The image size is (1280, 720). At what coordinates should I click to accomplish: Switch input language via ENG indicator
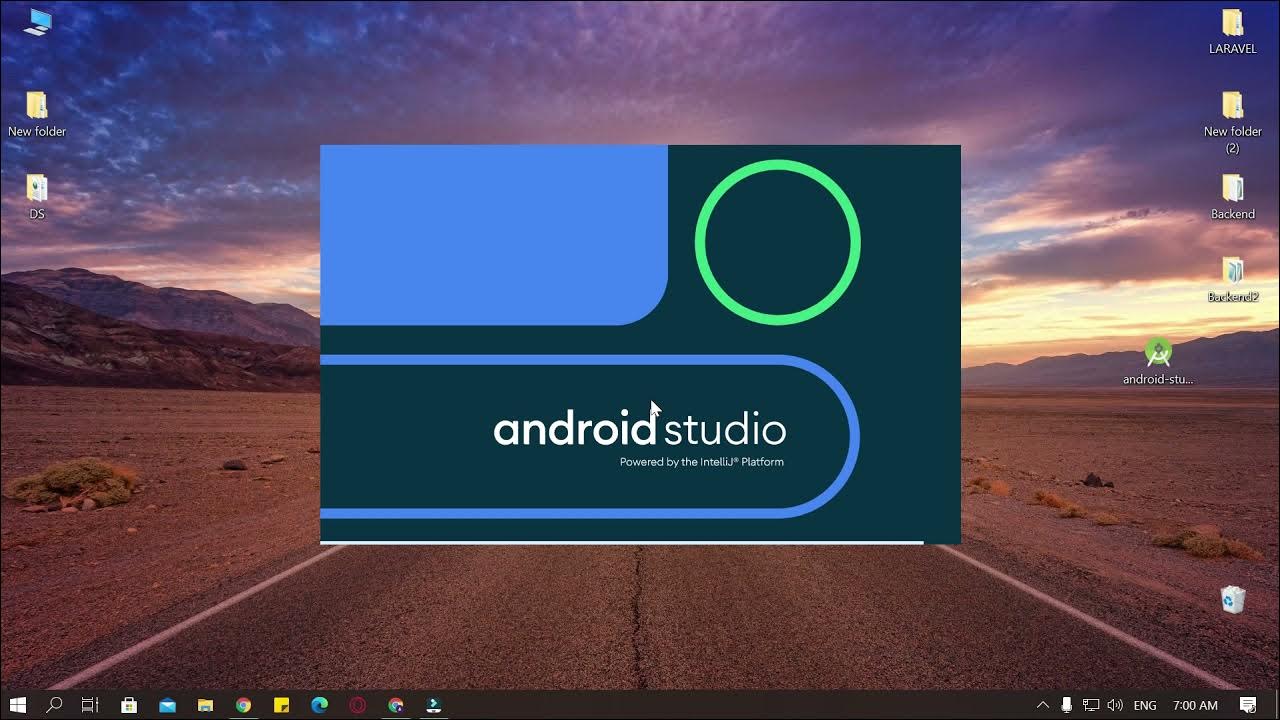coord(1145,705)
